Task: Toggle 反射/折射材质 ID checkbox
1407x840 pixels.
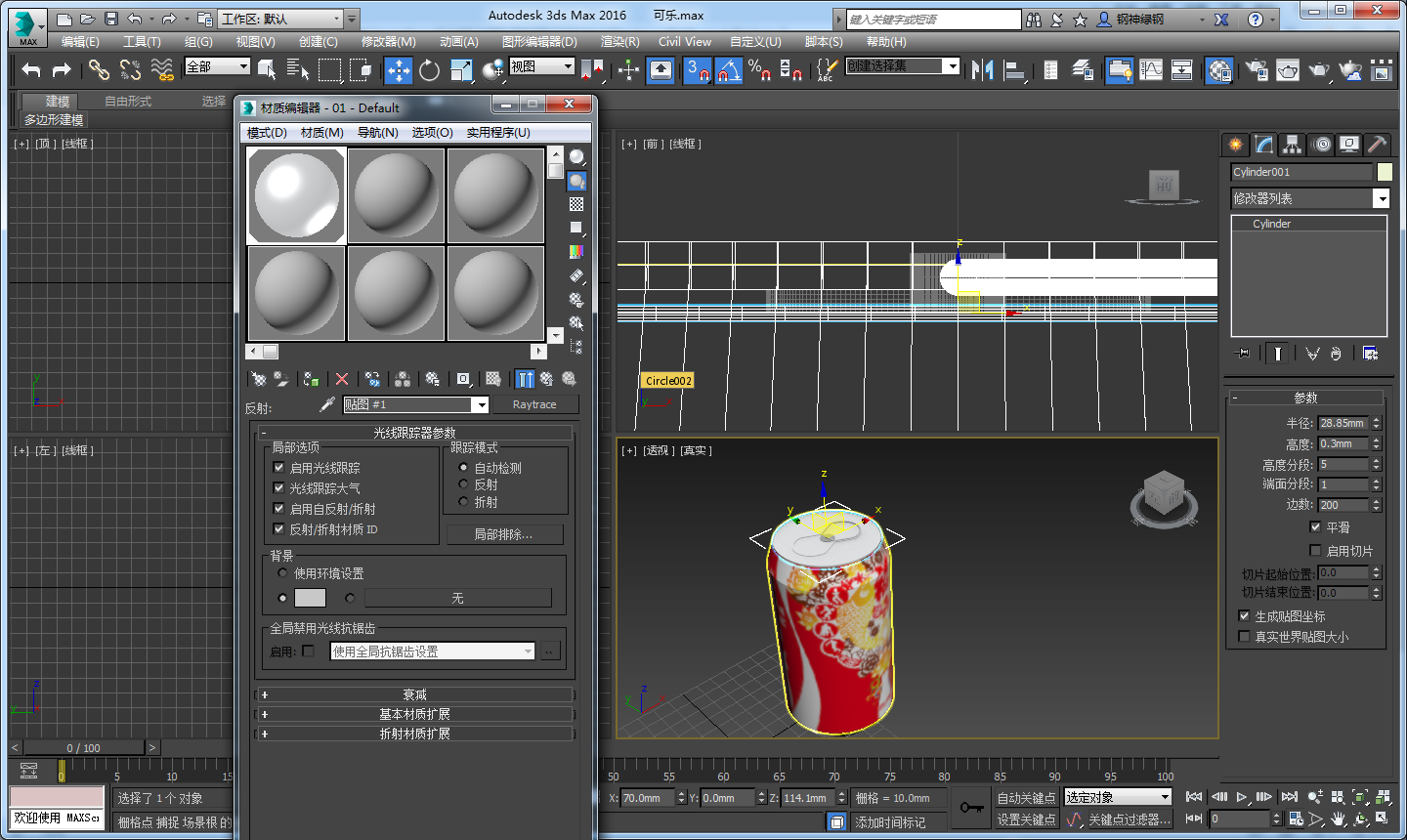Action: tap(279, 529)
